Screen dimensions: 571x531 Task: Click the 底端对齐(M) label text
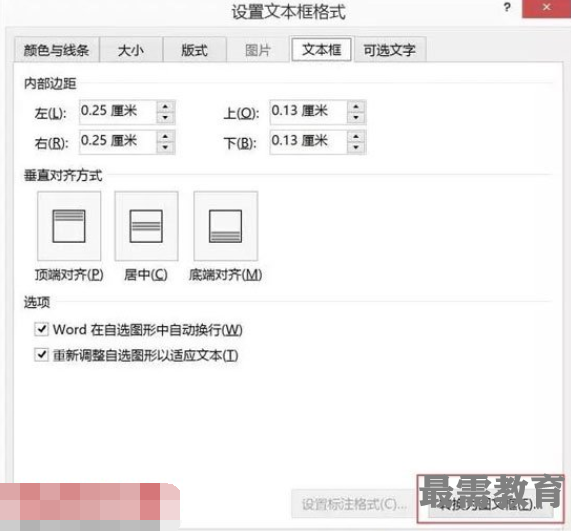226,275
